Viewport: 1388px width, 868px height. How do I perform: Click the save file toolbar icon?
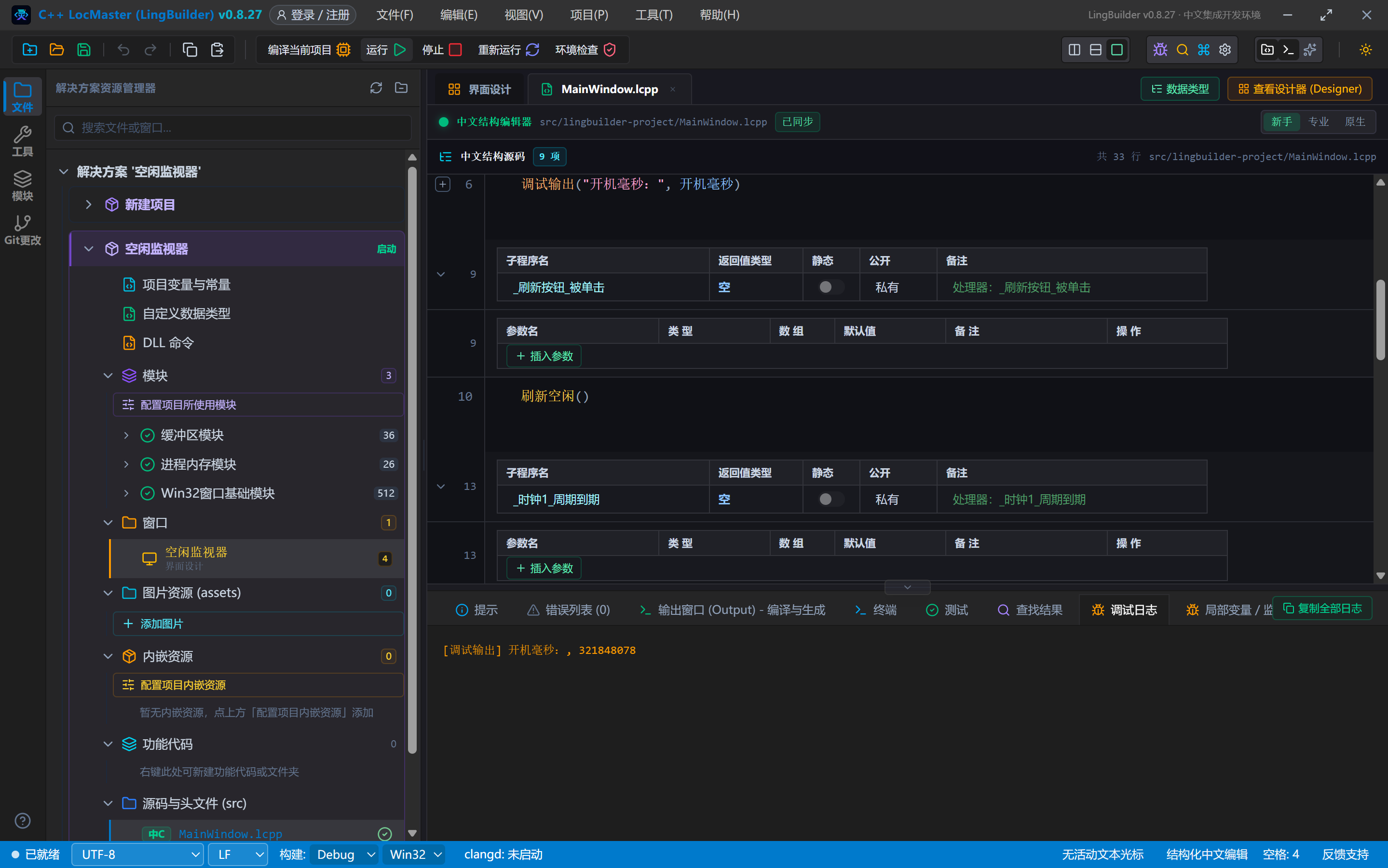(84, 50)
